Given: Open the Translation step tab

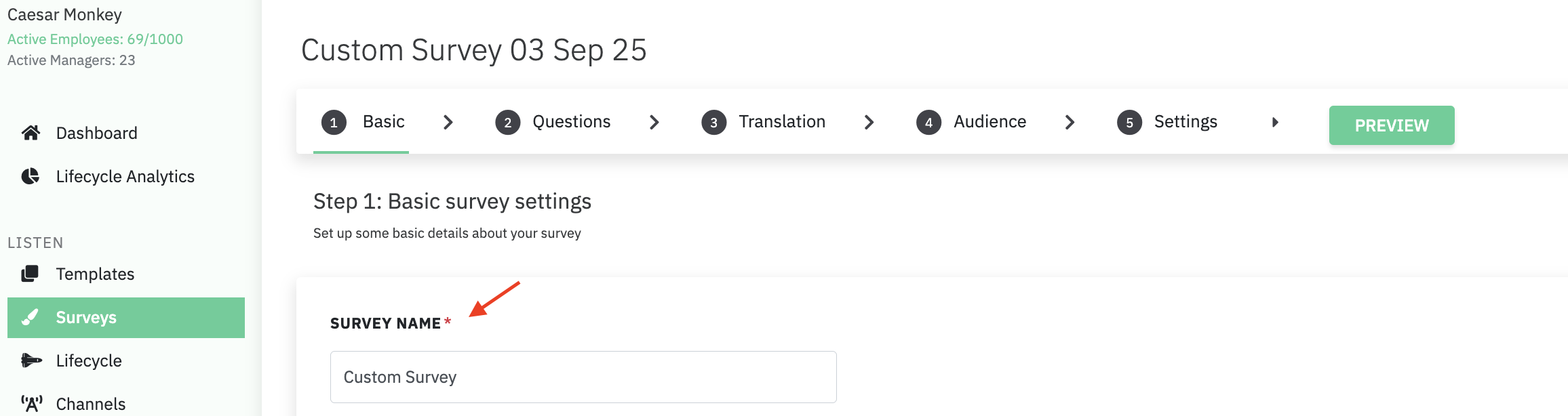Looking at the screenshot, I should (781, 122).
